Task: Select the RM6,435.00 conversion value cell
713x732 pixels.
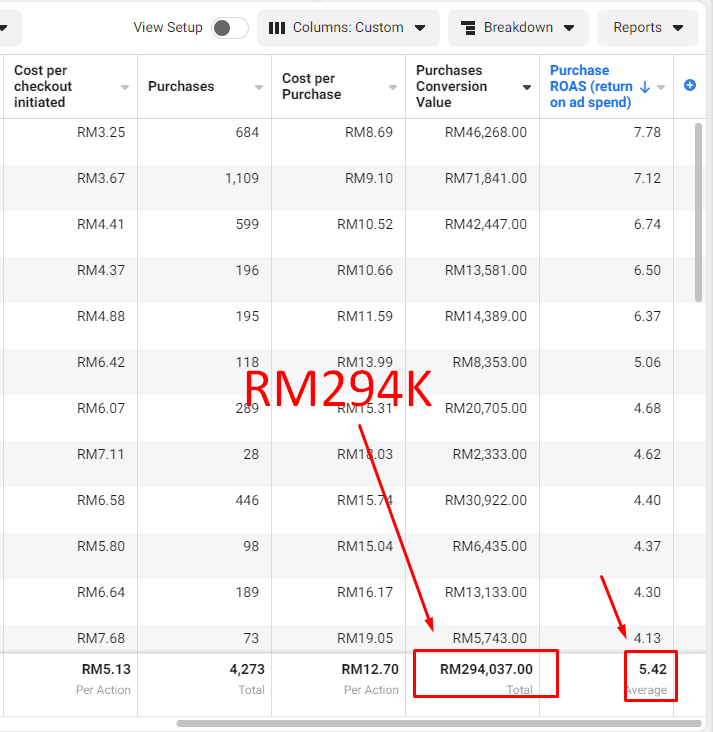Action: pyautogui.click(x=490, y=546)
